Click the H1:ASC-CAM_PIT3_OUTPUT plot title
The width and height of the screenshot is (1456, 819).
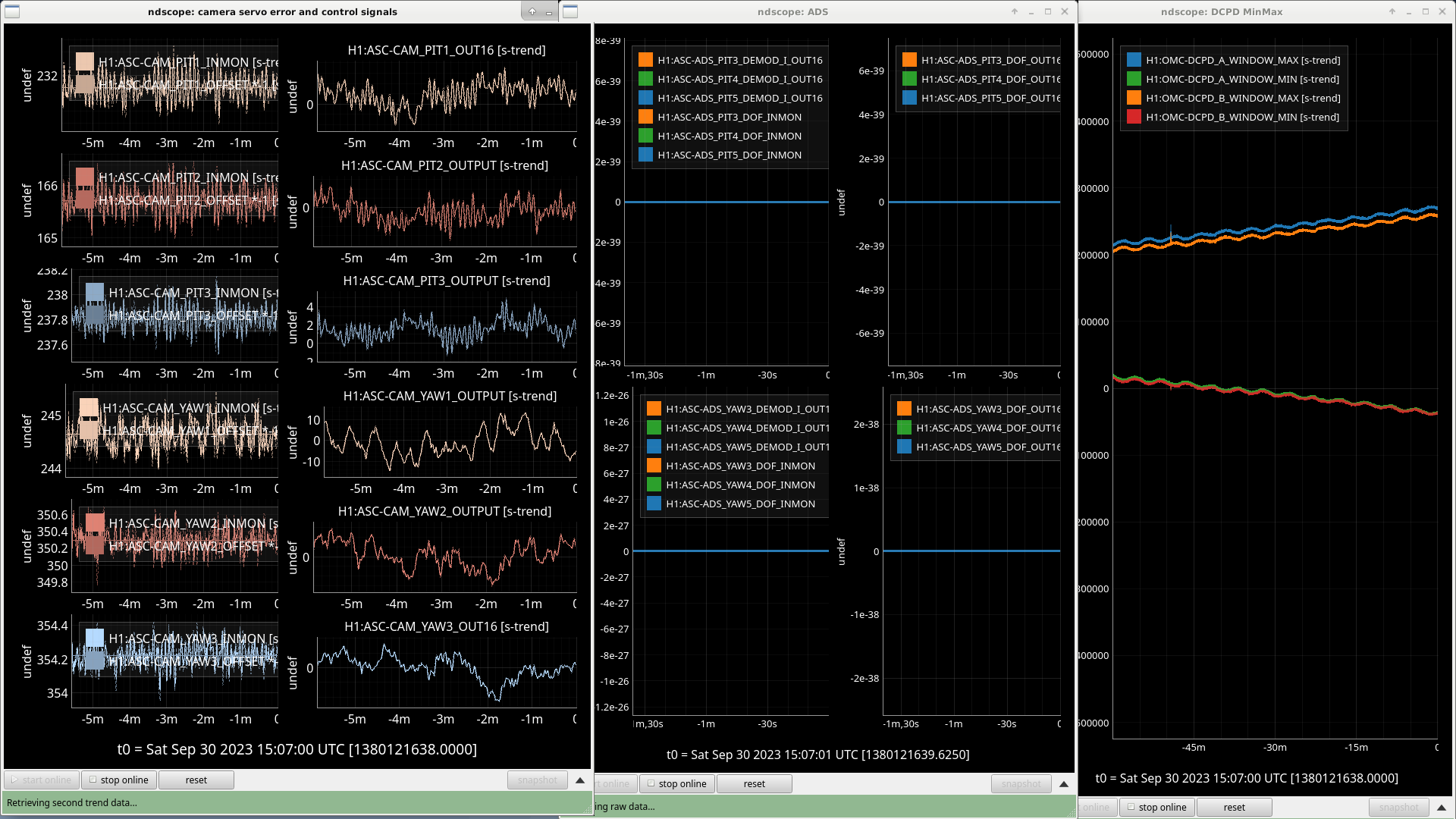click(447, 281)
